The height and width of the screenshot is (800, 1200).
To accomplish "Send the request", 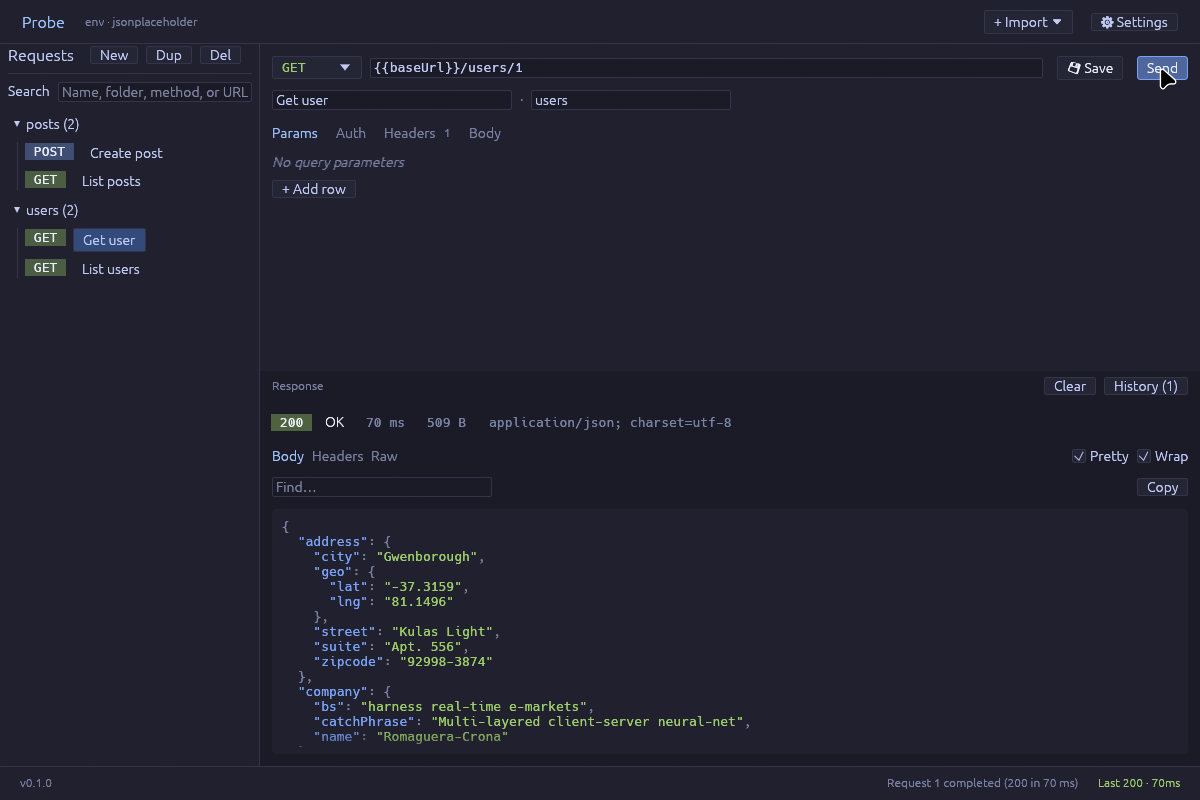I will point(1162,68).
